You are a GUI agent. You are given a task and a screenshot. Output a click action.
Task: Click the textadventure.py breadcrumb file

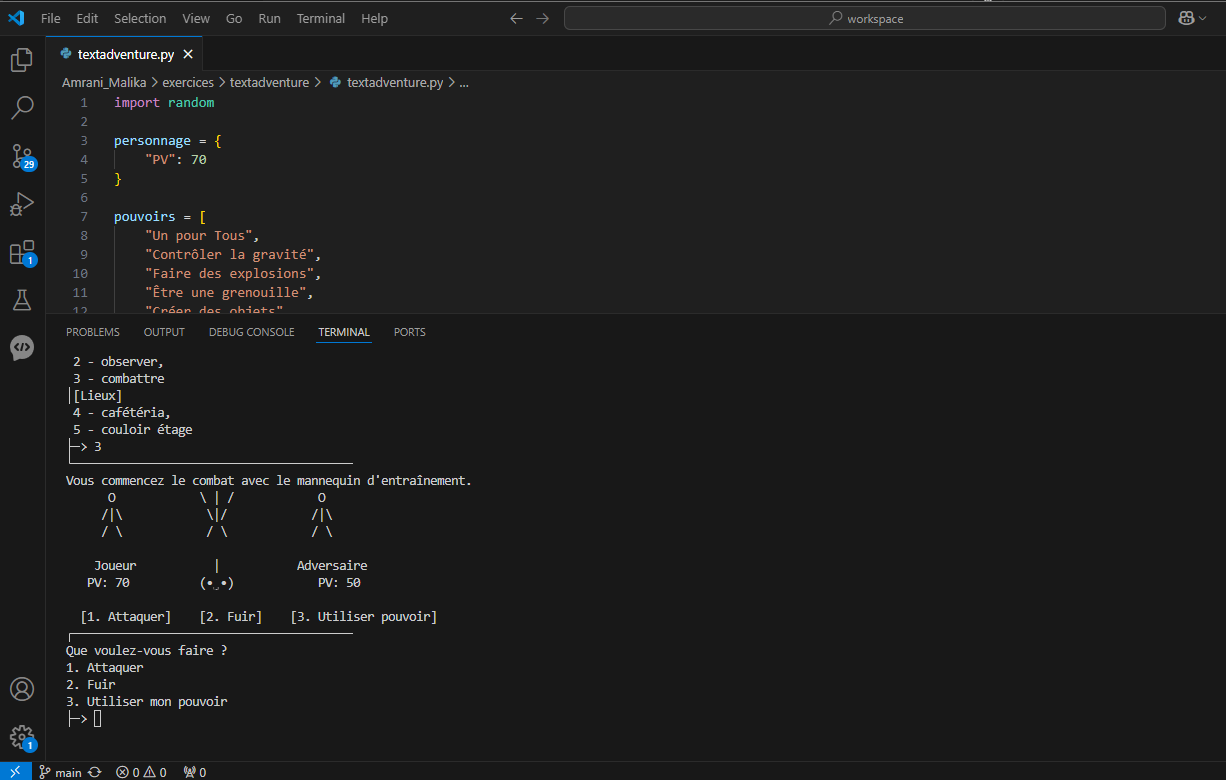[x=395, y=83]
